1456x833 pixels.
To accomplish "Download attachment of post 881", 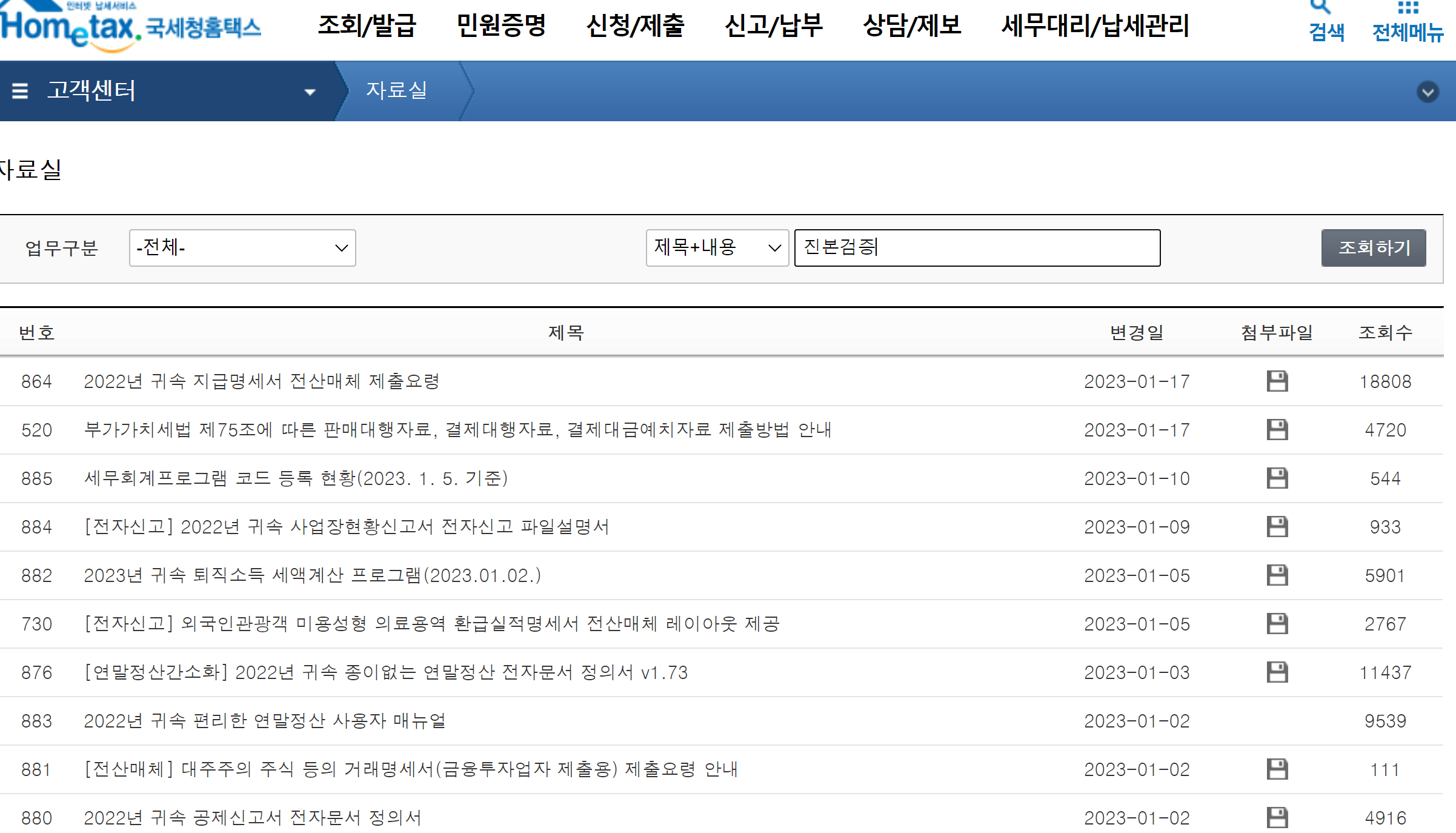I will [1277, 769].
